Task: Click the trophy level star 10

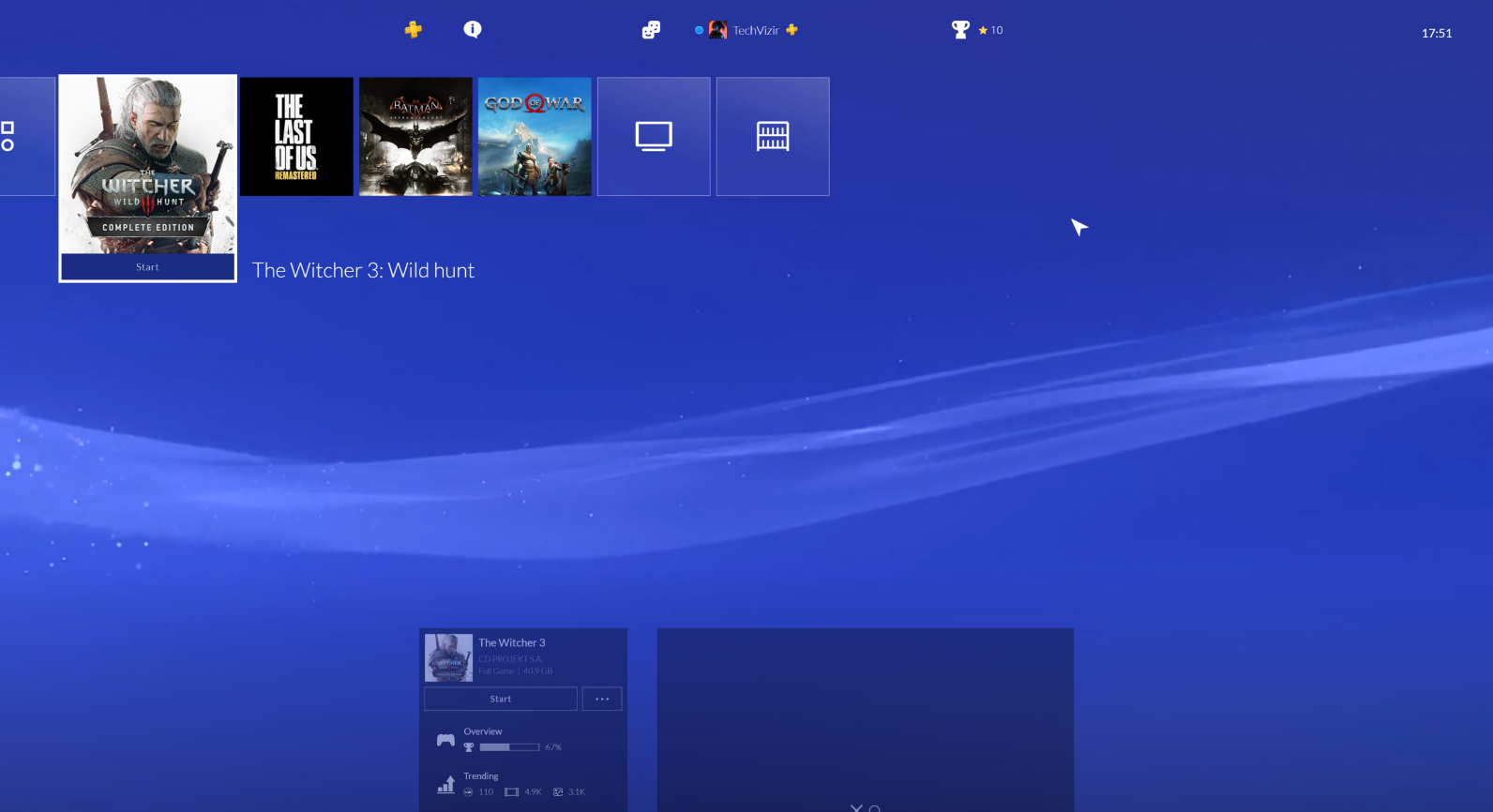Action: tap(990, 30)
